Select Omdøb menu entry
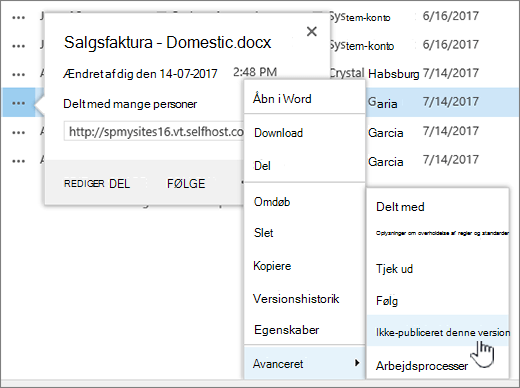The width and height of the screenshot is (520, 388). (272, 202)
